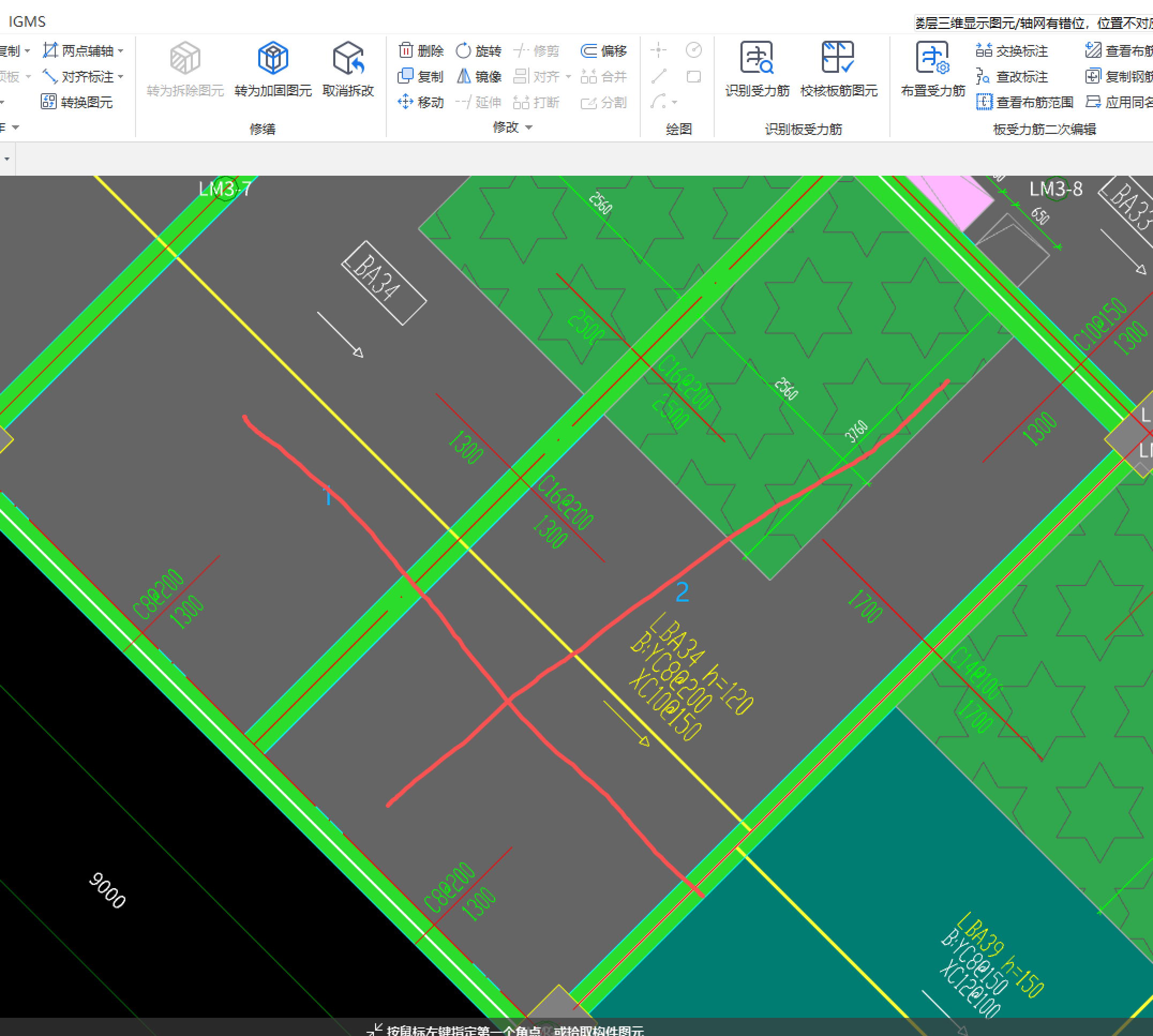Expand the 两点辅轴 dropdown arrow
1153x1036 pixels.
pos(121,51)
